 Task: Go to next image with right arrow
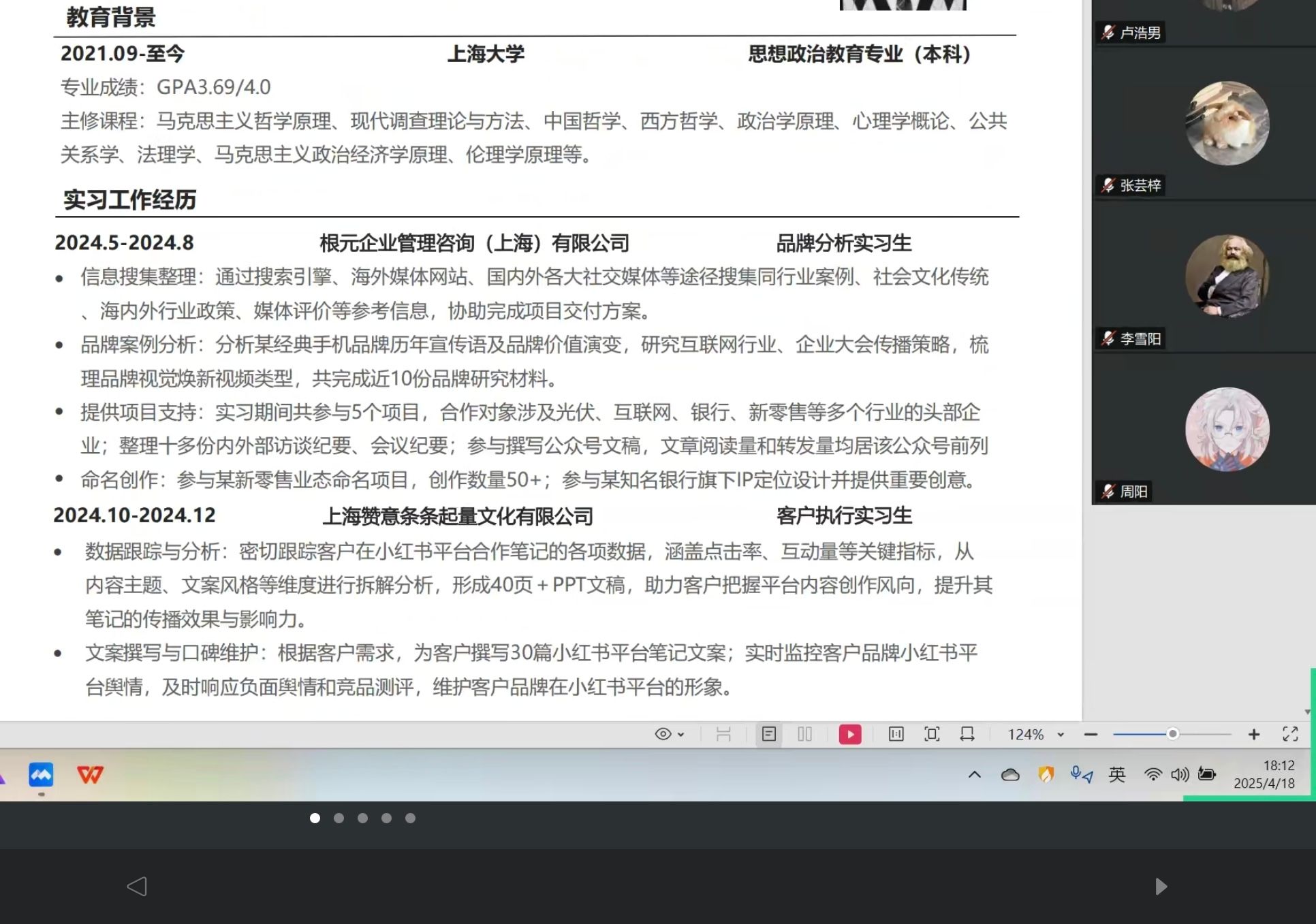[1161, 886]
